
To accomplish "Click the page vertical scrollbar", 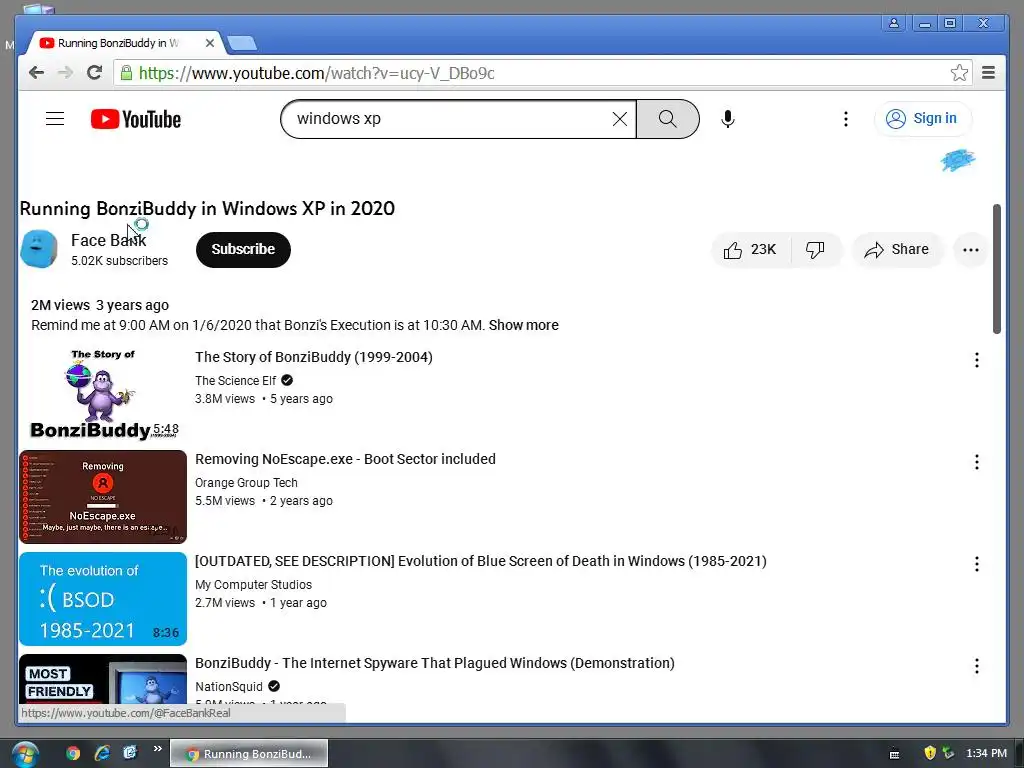I will (x=997, y=268).
